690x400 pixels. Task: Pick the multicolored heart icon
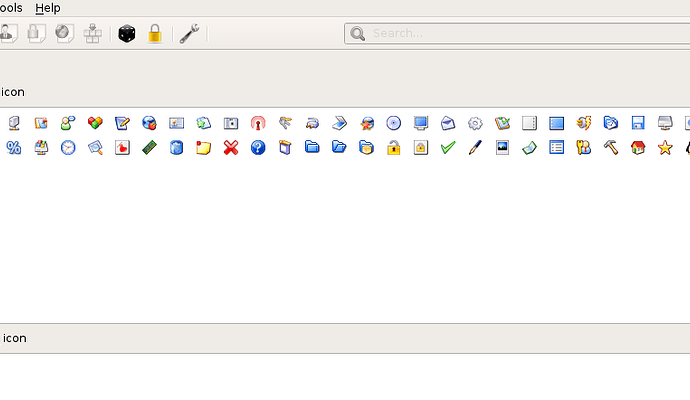click(x=95, y=123)
